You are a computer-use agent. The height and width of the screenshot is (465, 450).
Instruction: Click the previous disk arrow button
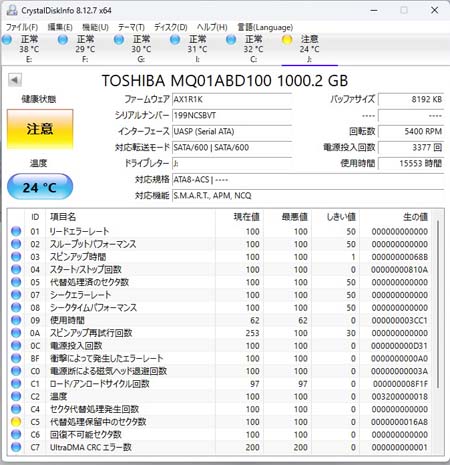pyautogui.click(x=15, y=80)
